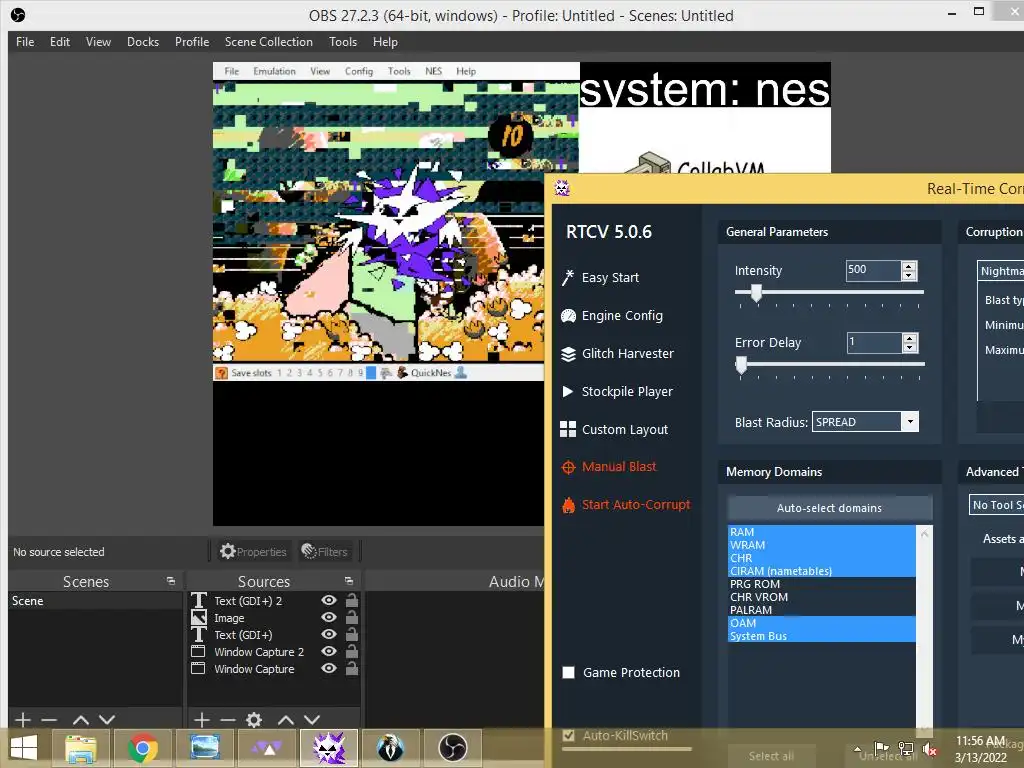
Task: Open the Glitch Harvester panel
Action: (x=617, y=353)
